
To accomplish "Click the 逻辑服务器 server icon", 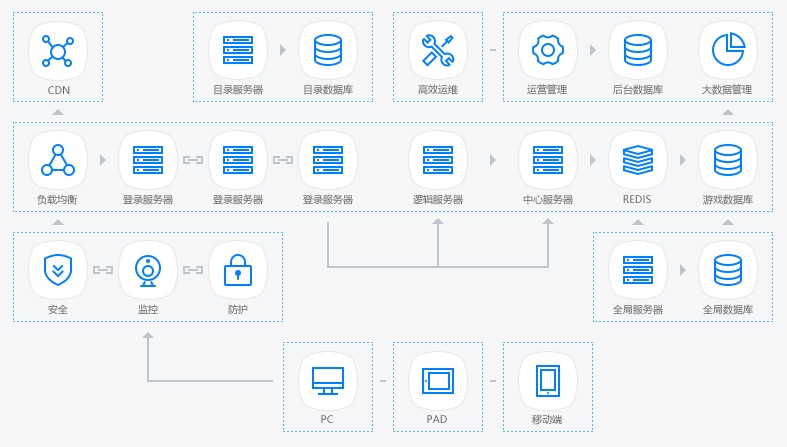I will 438,160.
